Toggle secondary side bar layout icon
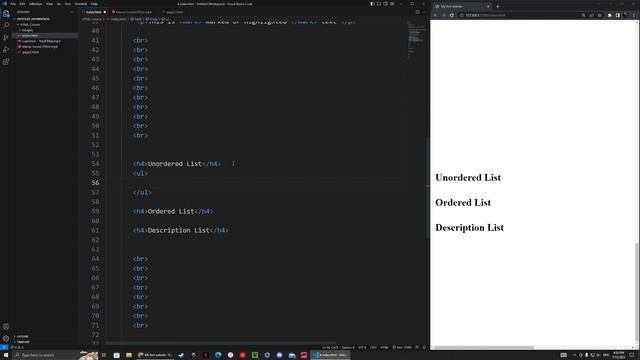 (x=385, y=4)
